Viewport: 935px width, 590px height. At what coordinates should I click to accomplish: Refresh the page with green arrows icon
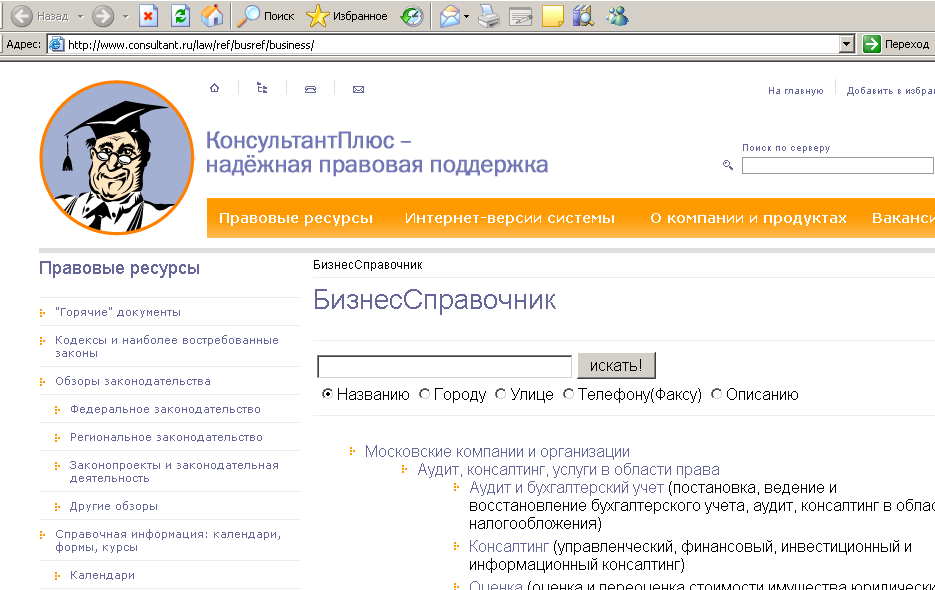tap(180, 16)
